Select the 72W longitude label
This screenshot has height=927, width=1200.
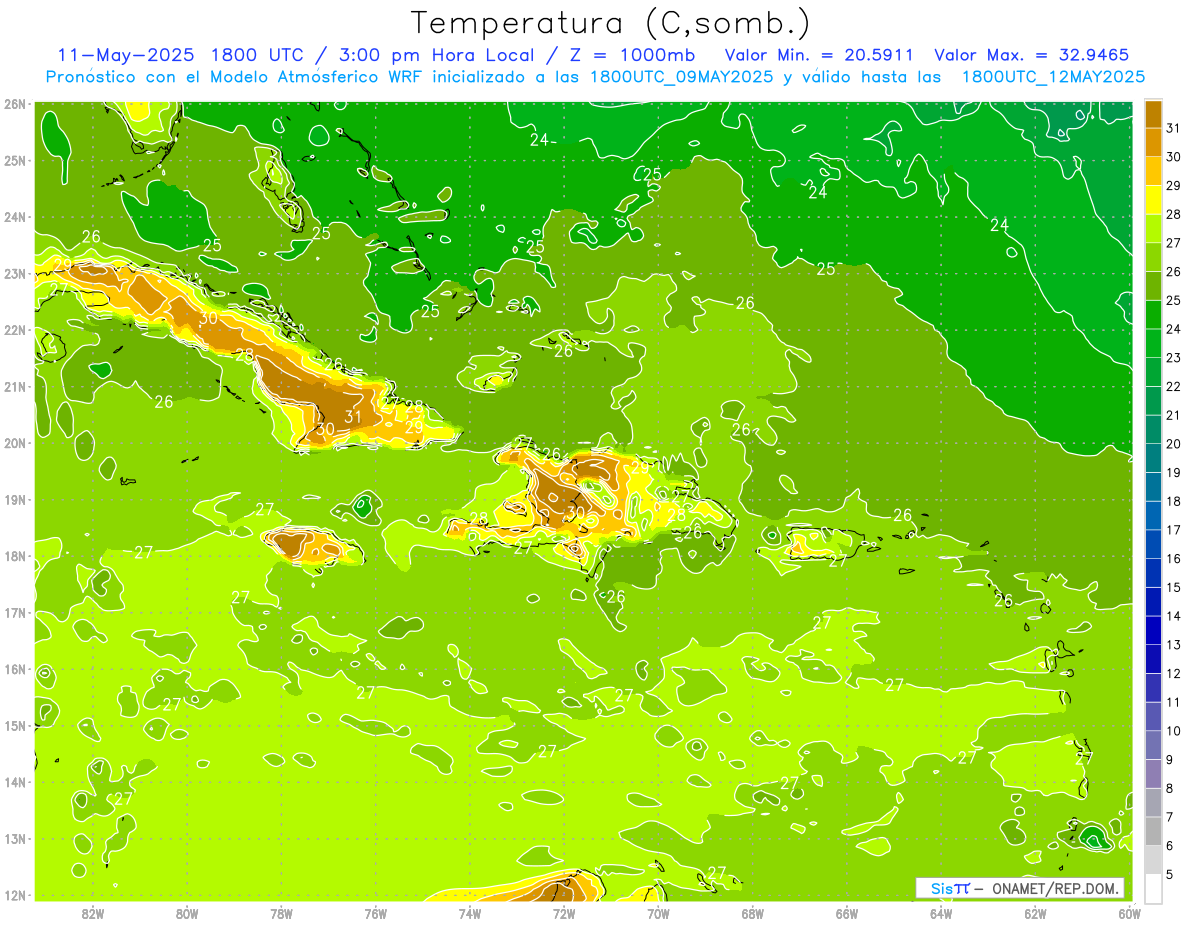click(x=564, y=912)
